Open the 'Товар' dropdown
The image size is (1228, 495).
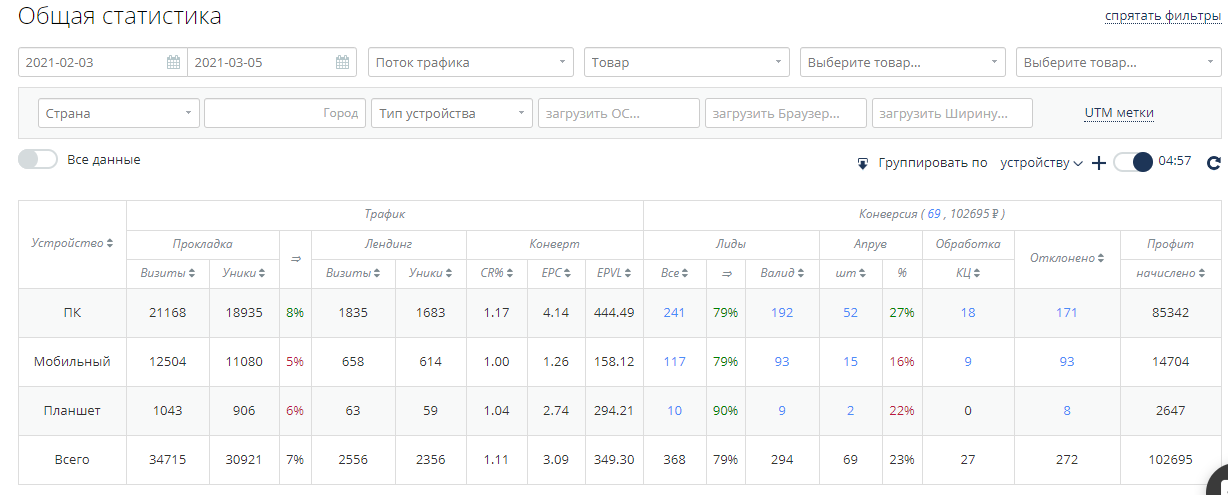point(686,62)
